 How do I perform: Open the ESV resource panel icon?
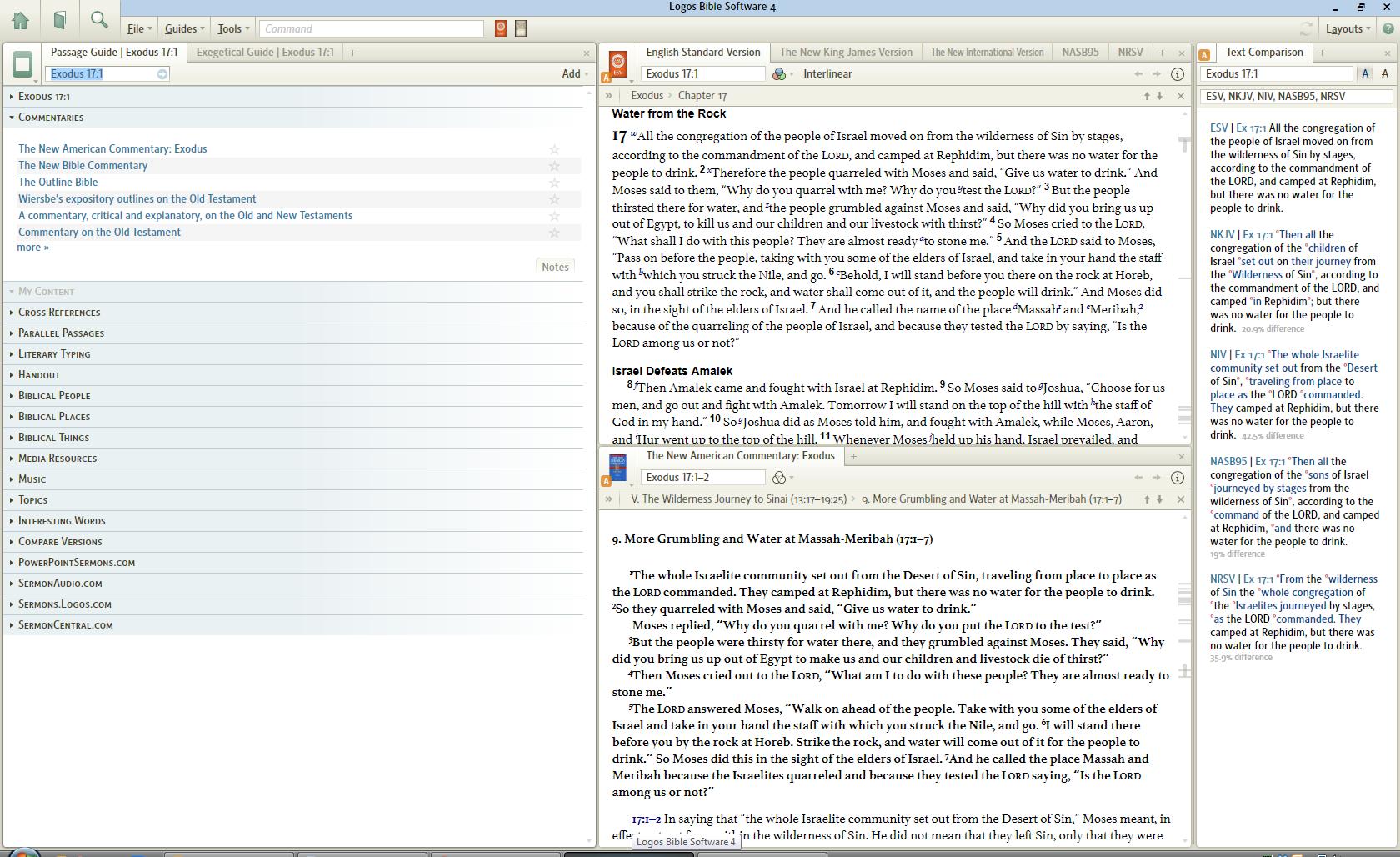pyautogui.click(x=617, y=63)
